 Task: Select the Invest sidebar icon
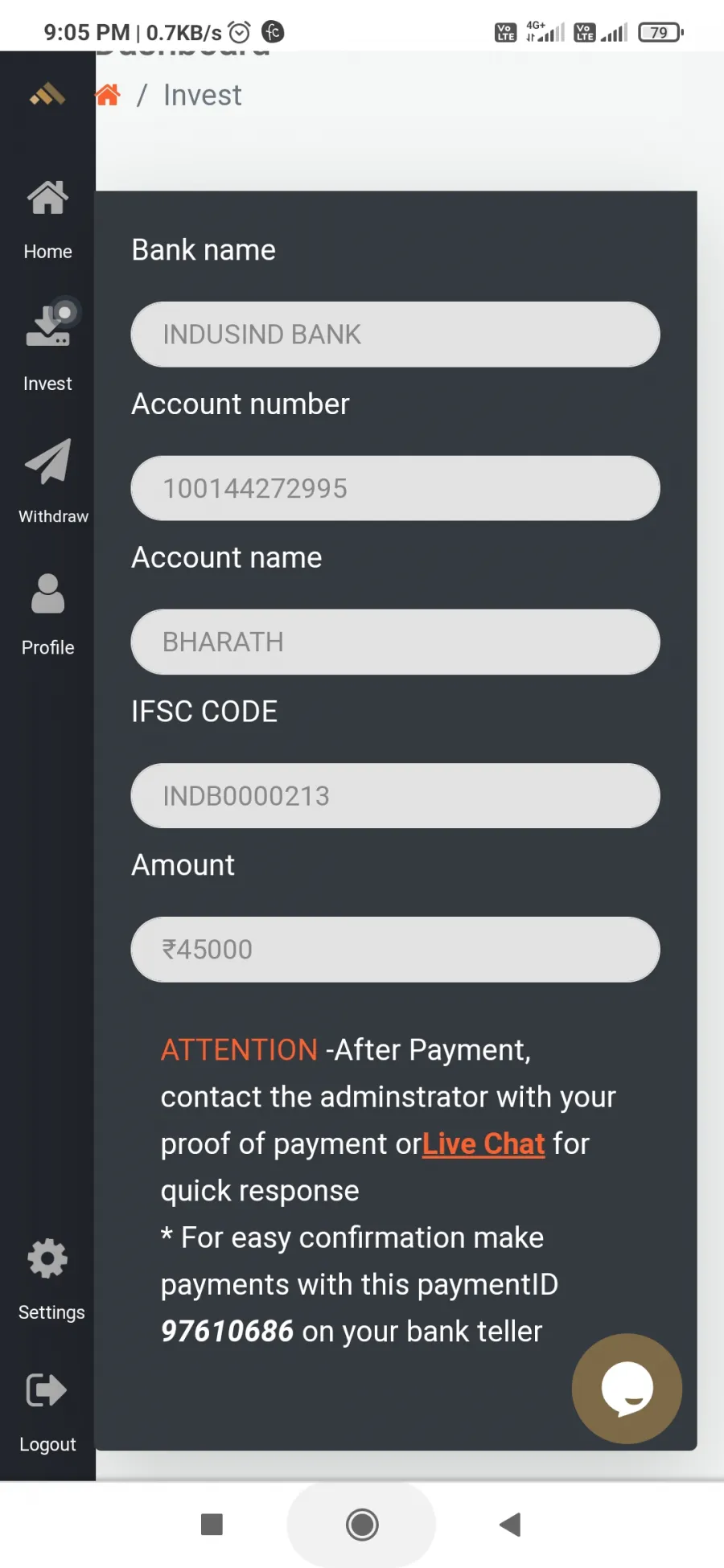48,326
